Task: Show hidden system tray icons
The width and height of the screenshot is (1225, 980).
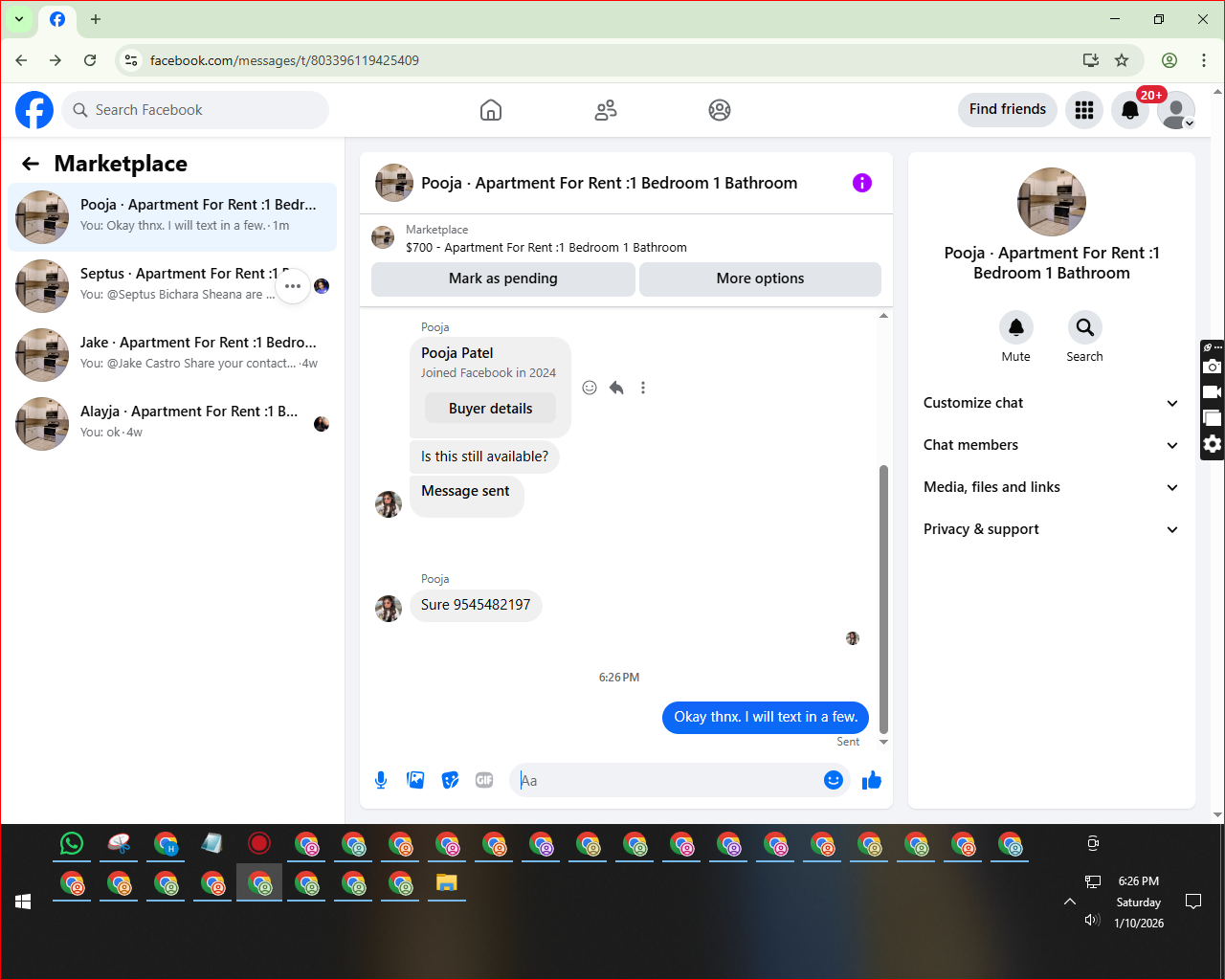Action: click(1070, 902)
